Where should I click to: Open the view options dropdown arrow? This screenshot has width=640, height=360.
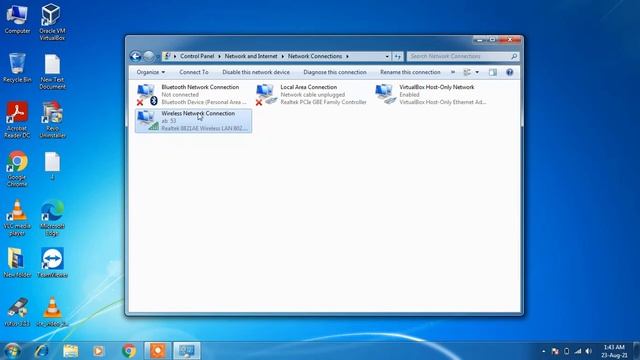[x=477, y=72]
